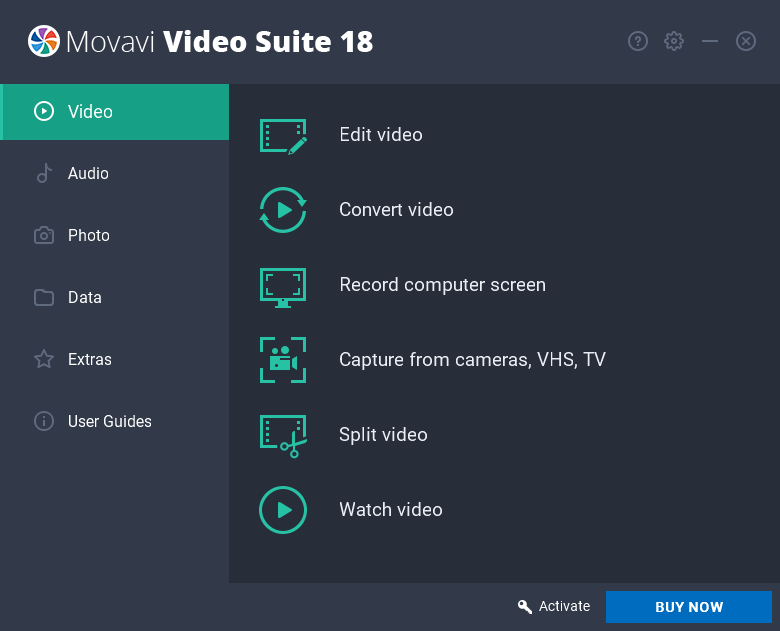Switch to the Audio tab

click(x=114, y=174)
